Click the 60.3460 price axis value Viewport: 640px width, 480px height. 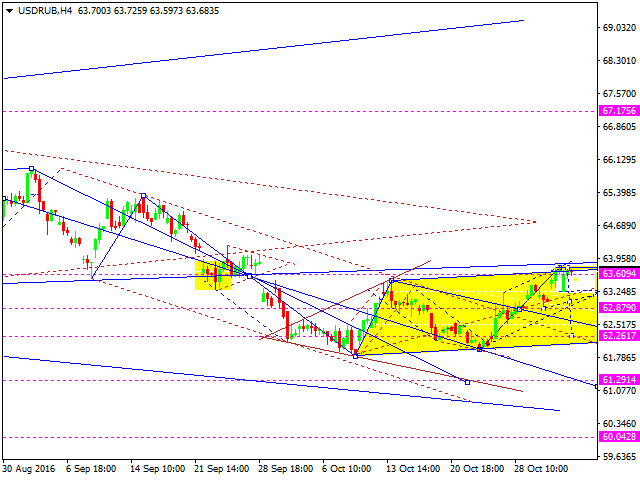coord(619,424)
